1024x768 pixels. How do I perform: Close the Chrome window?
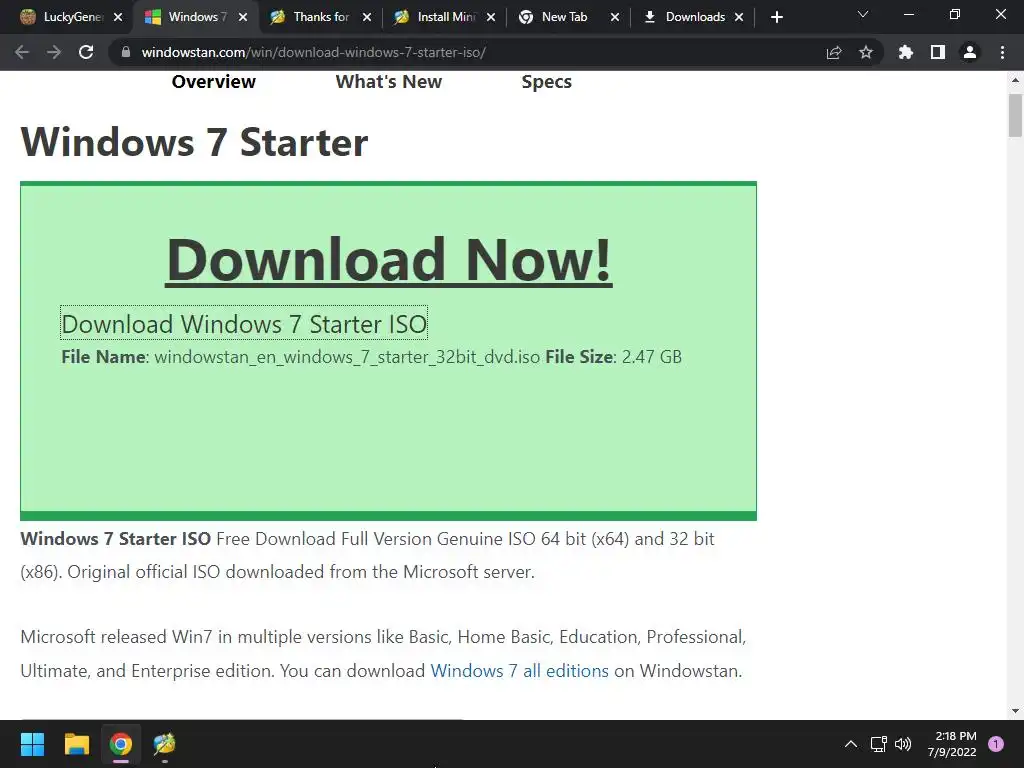click(1000, 14)
